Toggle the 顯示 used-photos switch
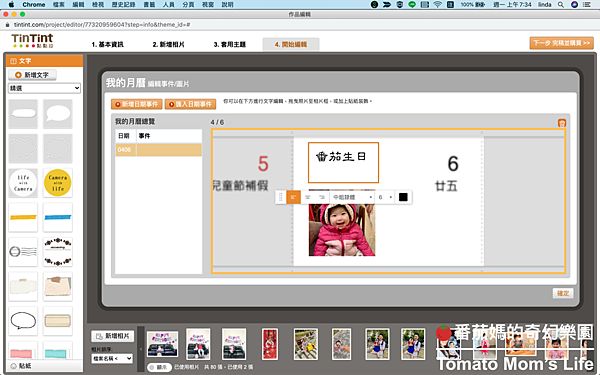 tap(159, 367)
